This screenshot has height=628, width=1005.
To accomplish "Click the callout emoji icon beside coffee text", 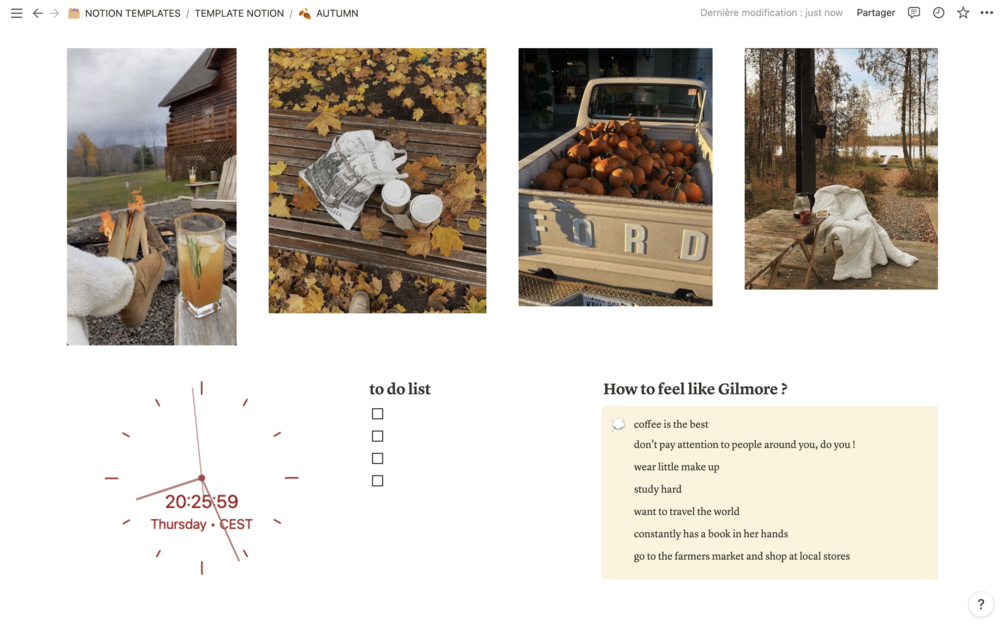I will point(619,424).
